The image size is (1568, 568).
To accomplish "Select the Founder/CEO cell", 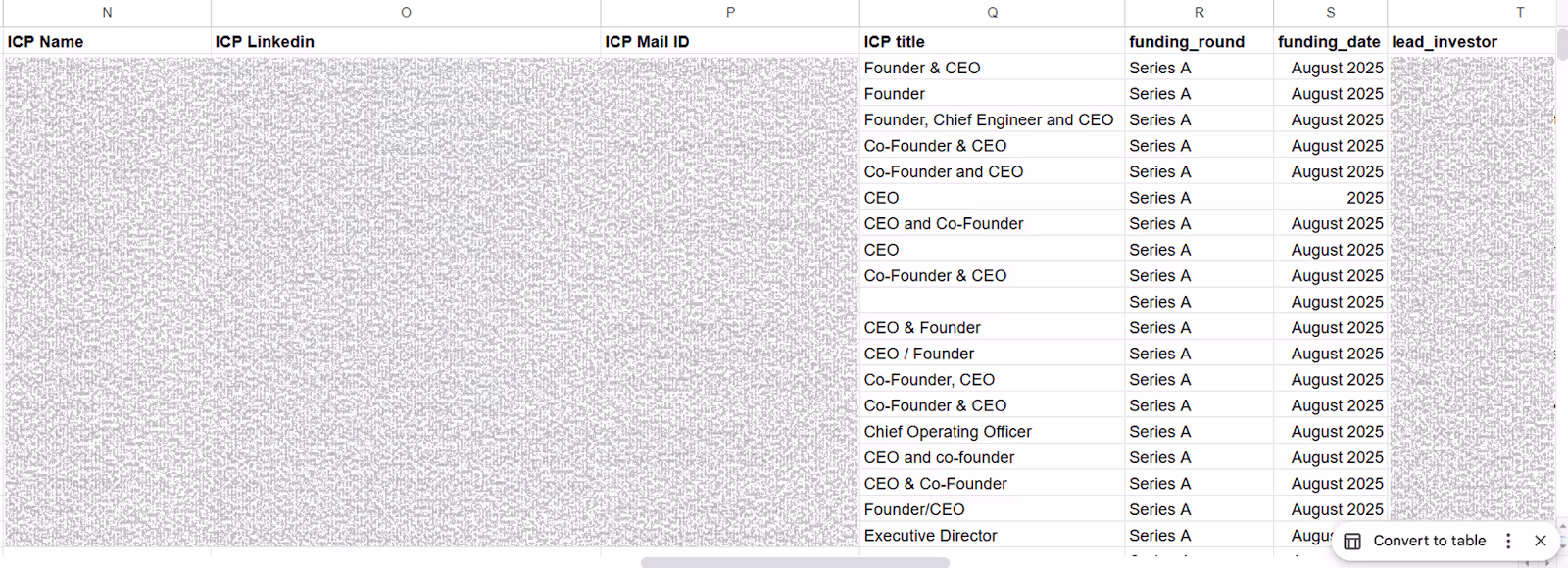I will (913, 508).
